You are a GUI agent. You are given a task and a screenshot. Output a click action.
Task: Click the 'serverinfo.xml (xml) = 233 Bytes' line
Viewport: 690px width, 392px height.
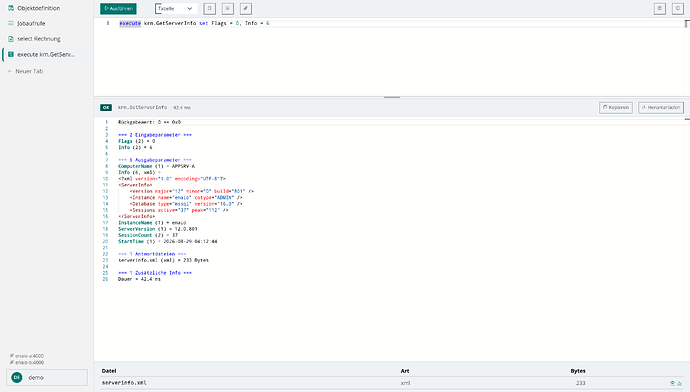(x=163, y=260)
